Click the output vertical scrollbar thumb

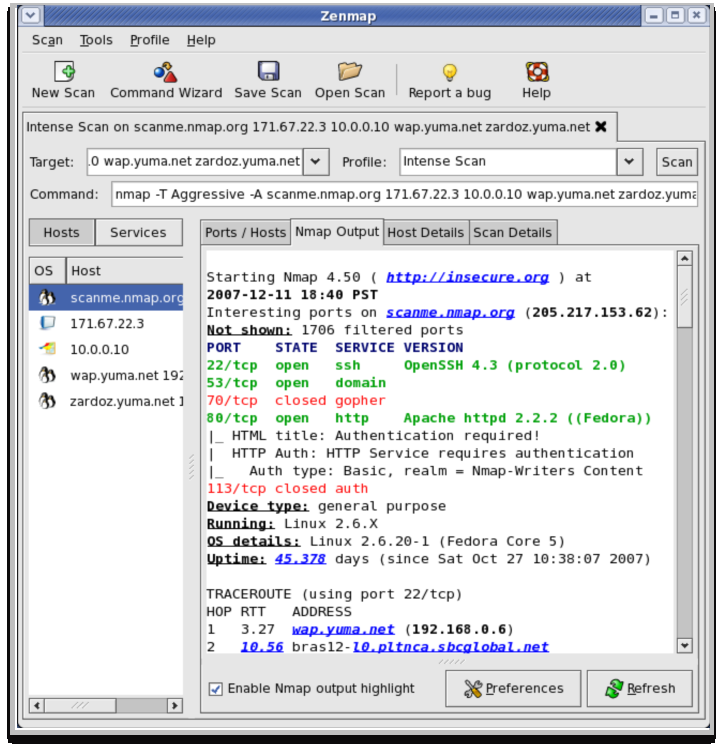[x=685, y=297]
